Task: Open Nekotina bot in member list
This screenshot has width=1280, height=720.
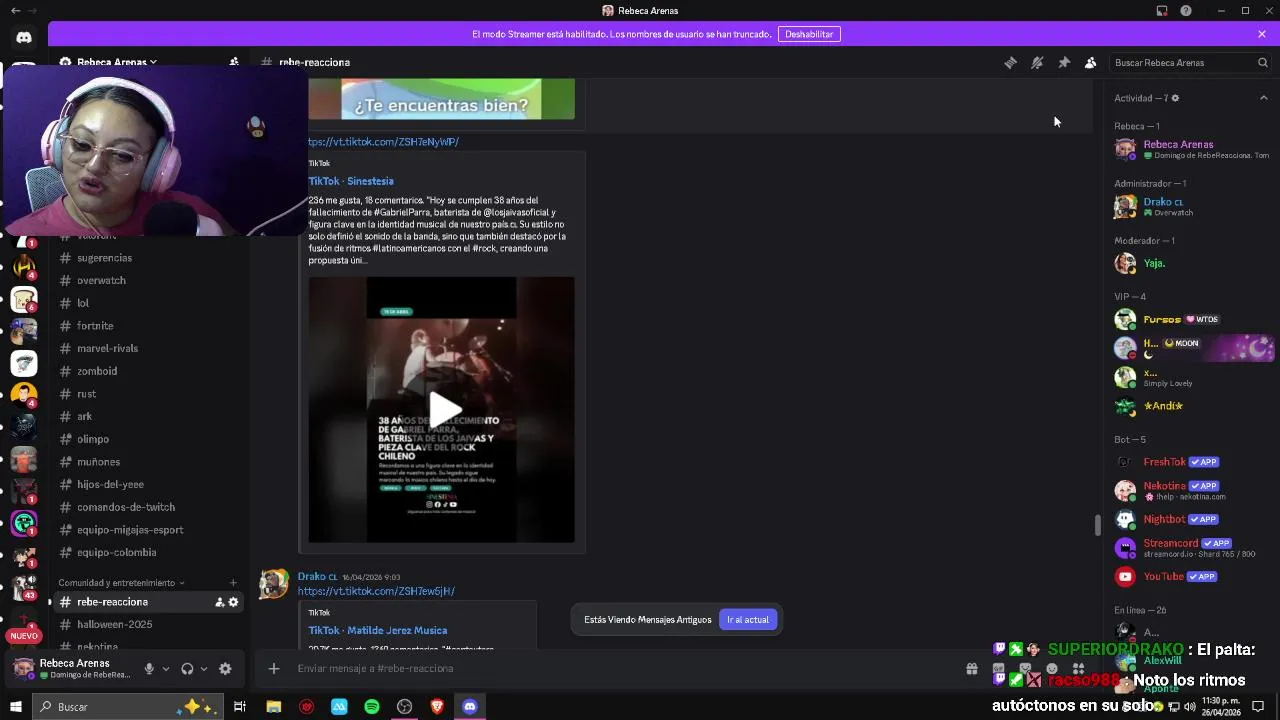Action: click(1192, 490)
